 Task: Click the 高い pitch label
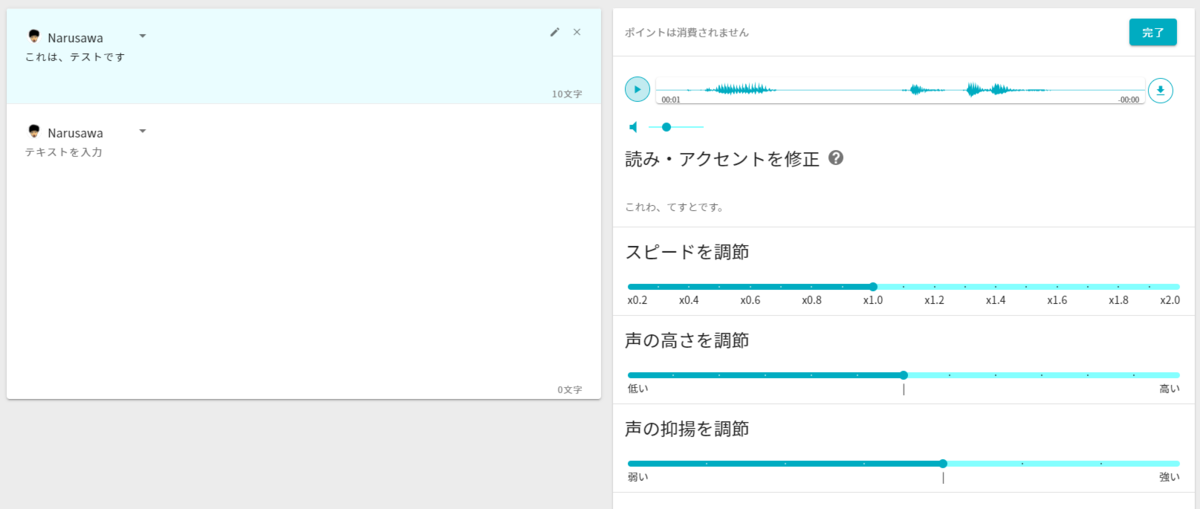click(x=1170, y=389)
